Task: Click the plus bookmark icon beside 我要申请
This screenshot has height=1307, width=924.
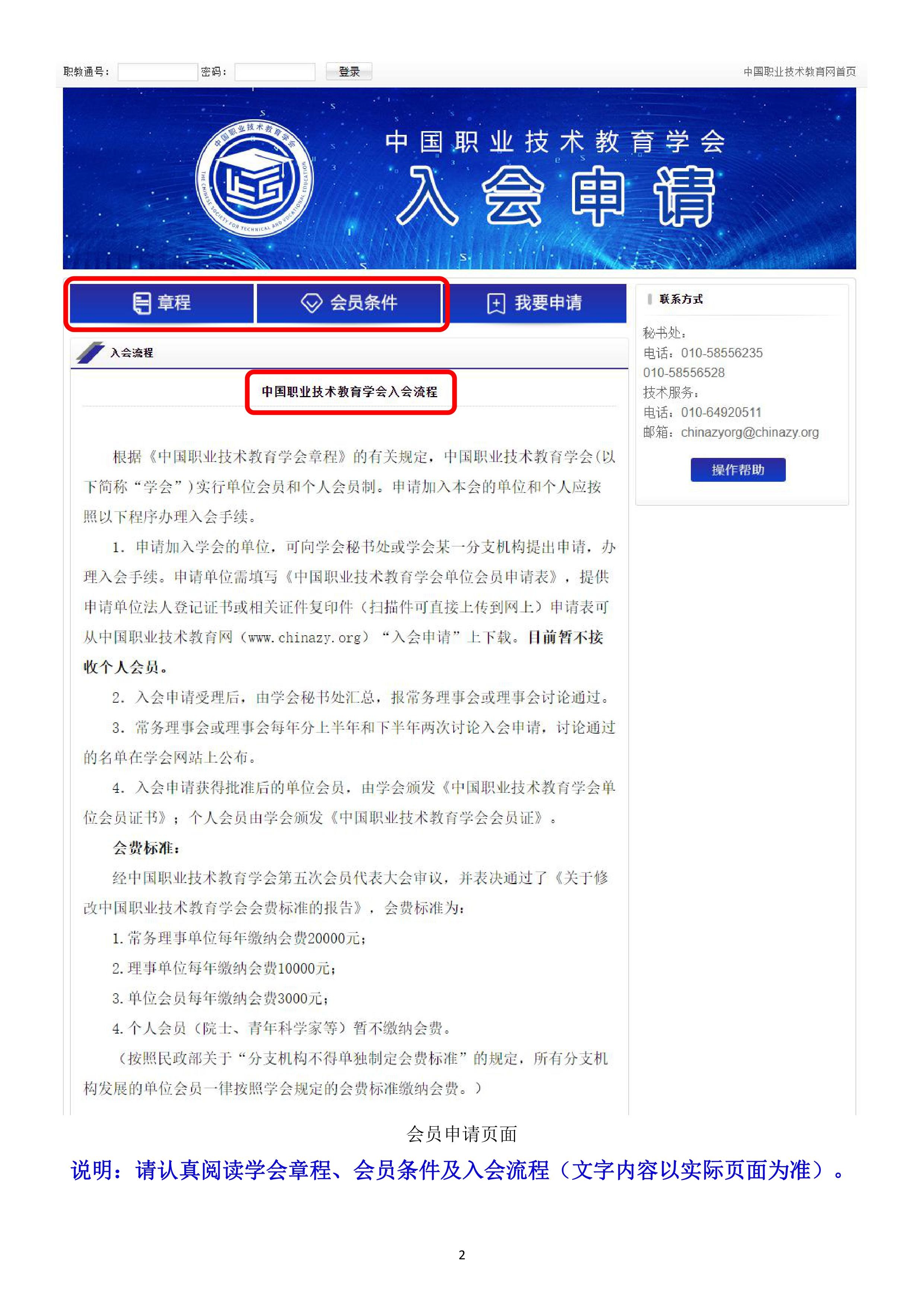Action: pos(496,303)
